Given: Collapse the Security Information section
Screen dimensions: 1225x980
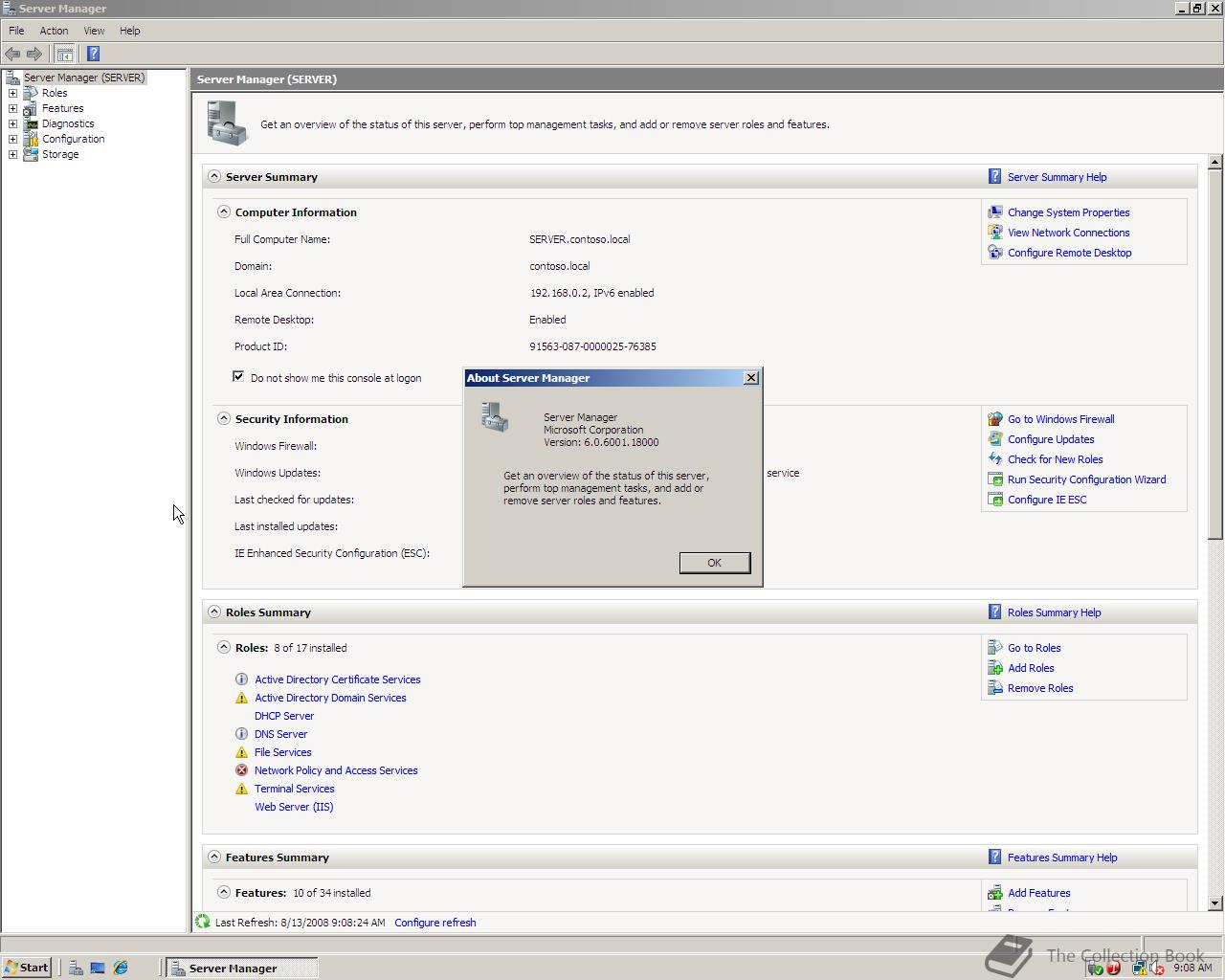Looking at the screenshot, I should [224, 418].
